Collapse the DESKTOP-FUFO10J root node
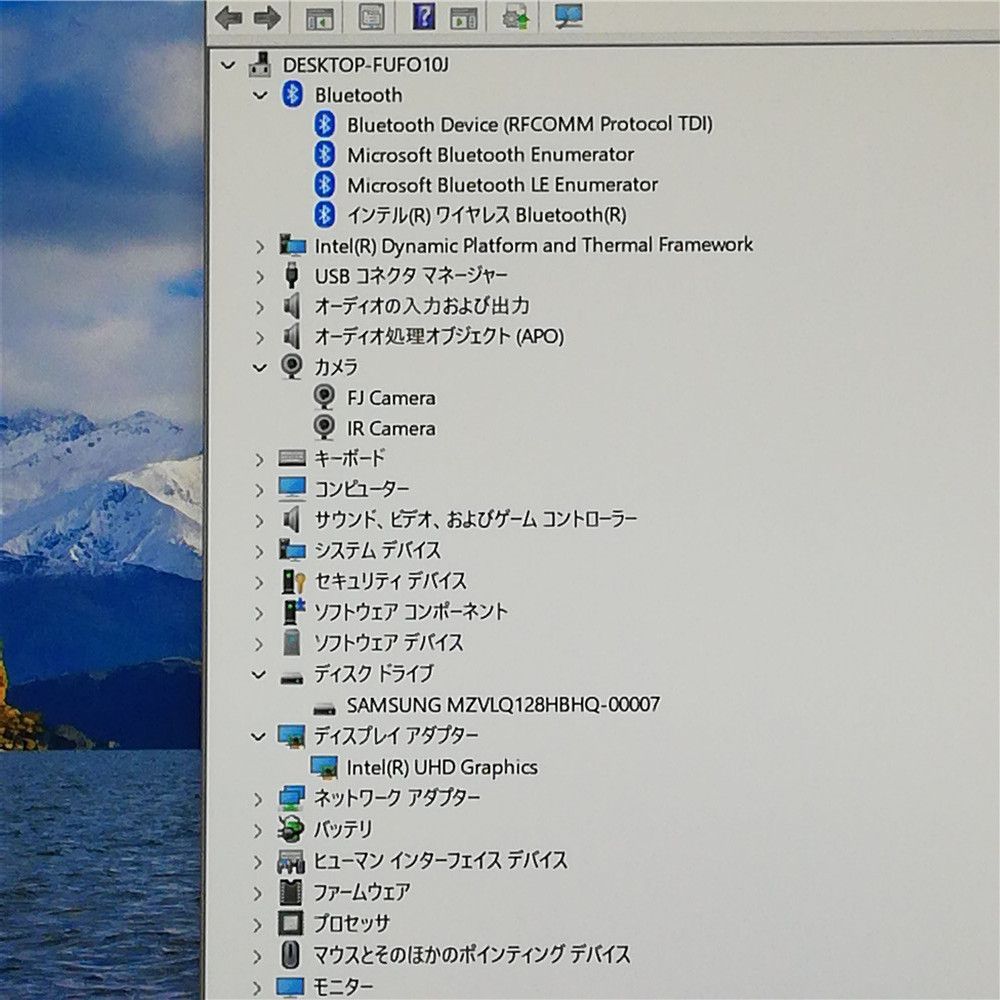Screen dimensions: 1000x1000 228,65
